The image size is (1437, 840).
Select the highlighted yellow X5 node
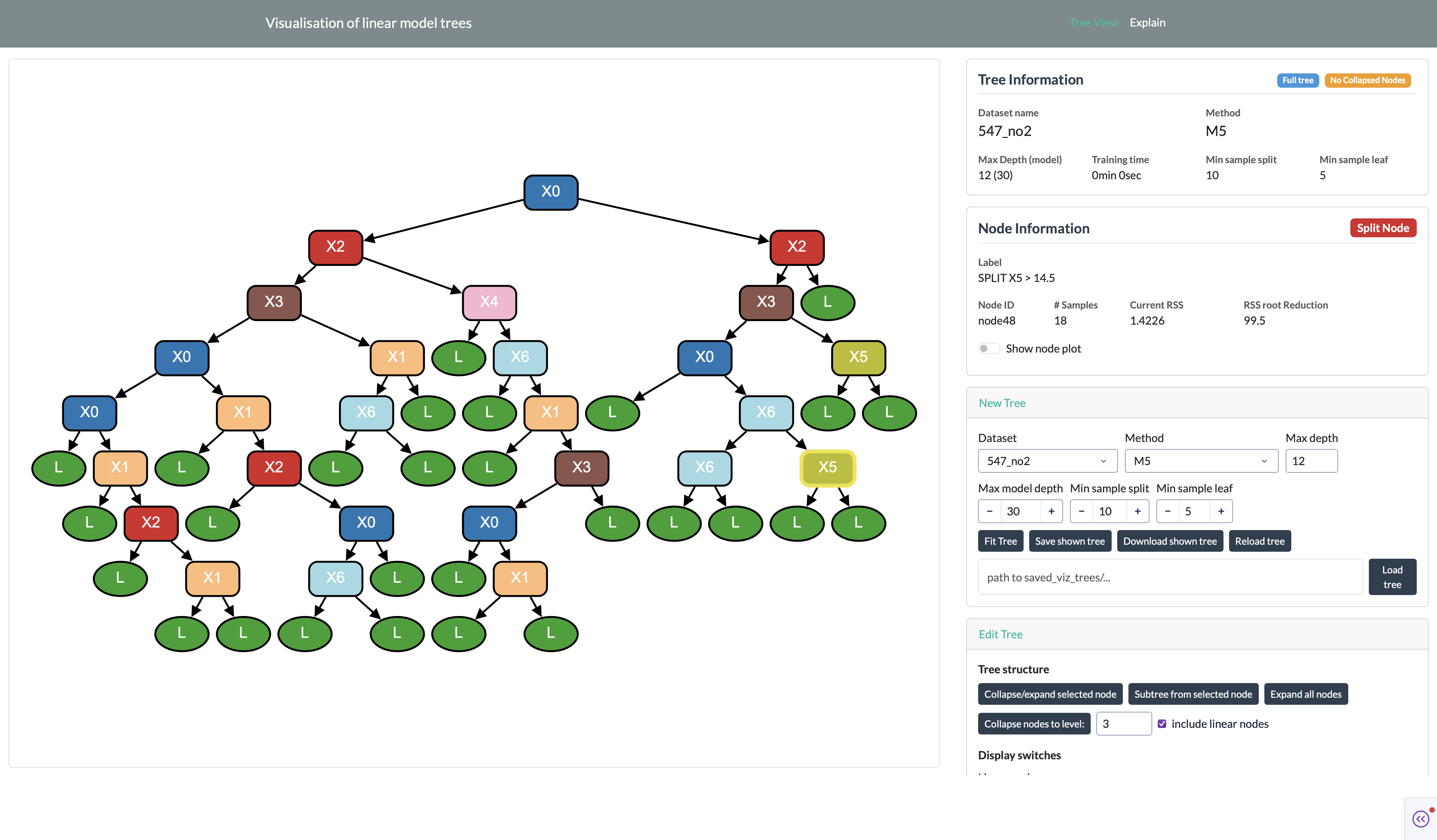[x=828, y=468]
